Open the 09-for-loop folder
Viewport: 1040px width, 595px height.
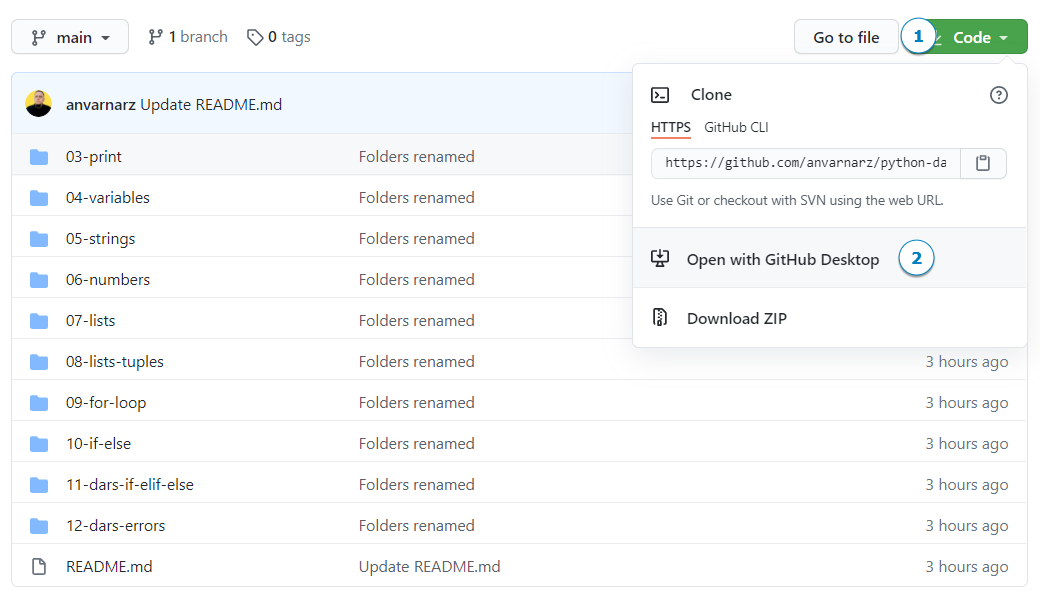(x=106, y=403)
